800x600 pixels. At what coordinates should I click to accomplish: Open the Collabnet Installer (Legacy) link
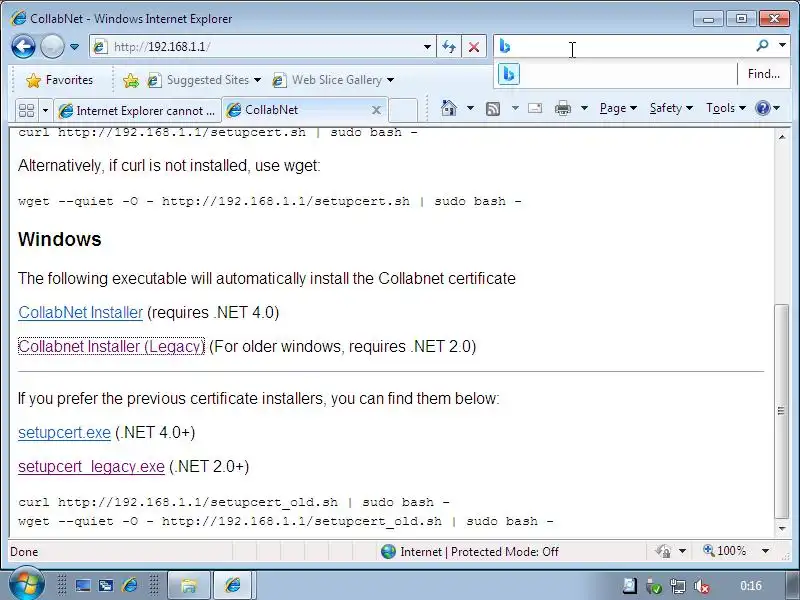pos(111,346)
